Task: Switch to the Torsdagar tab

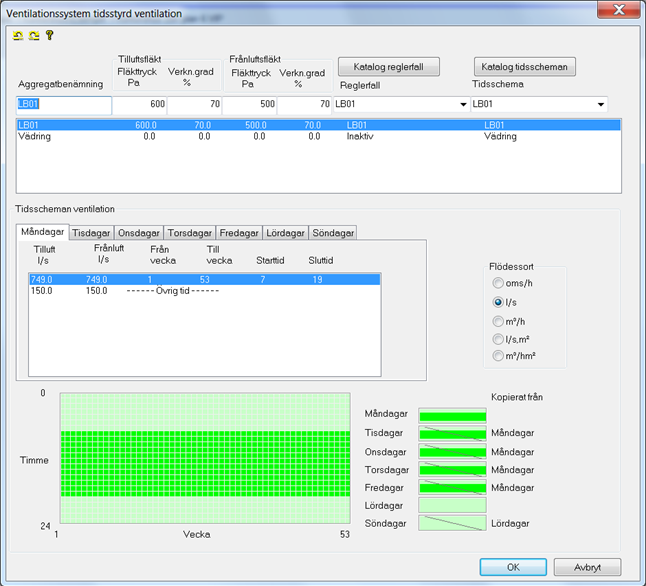Action: tap(190, 233)
